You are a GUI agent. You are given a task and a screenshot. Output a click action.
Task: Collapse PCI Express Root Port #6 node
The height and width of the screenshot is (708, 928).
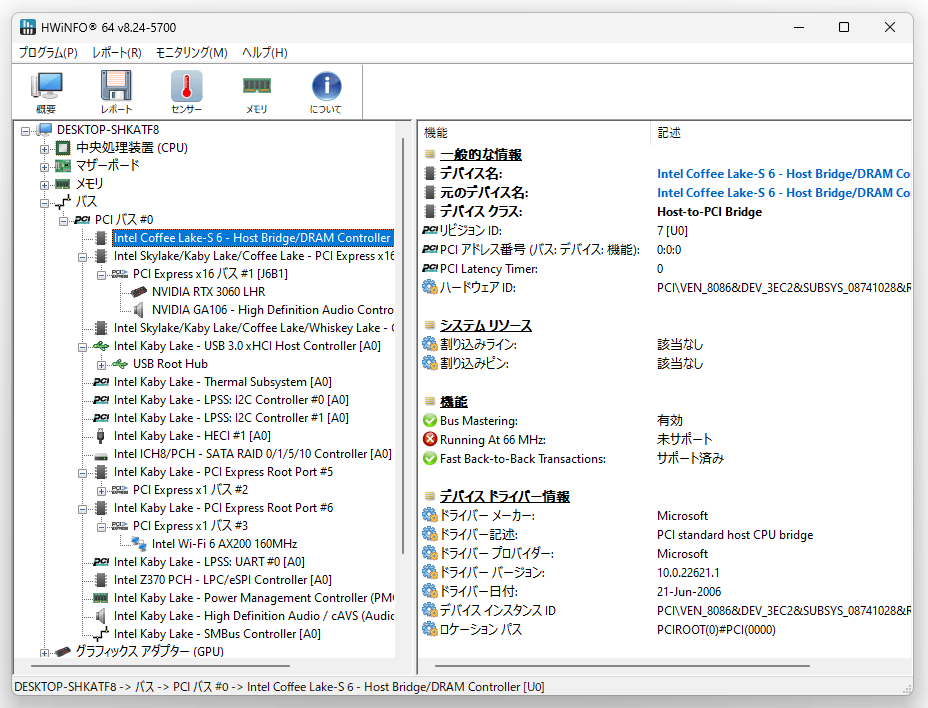click(x=82, y=509)
